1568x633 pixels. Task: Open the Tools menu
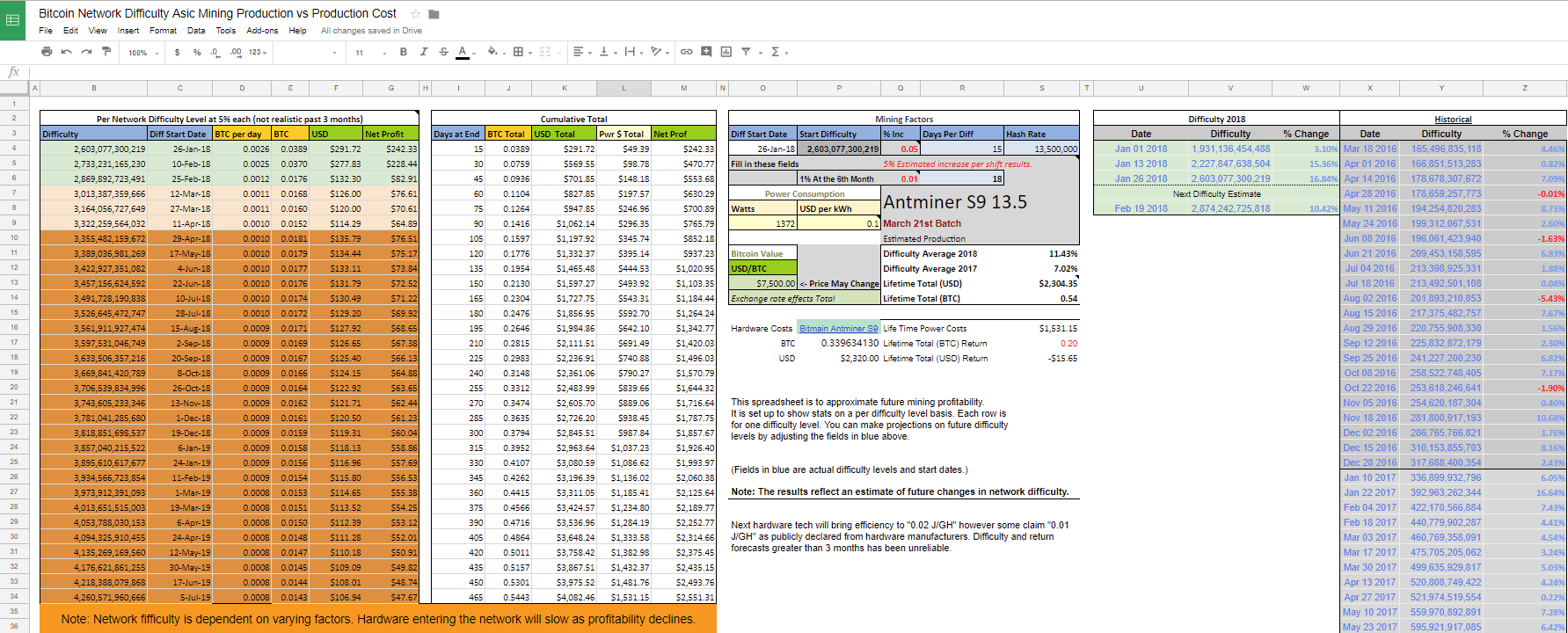[x=226, y=31]
